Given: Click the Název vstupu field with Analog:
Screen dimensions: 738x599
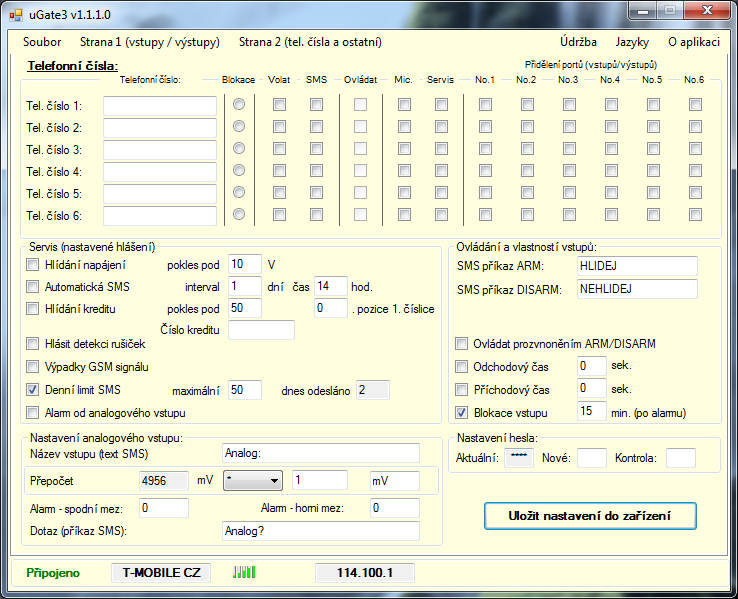Looking at the screenshot, I should click(321, 453).
